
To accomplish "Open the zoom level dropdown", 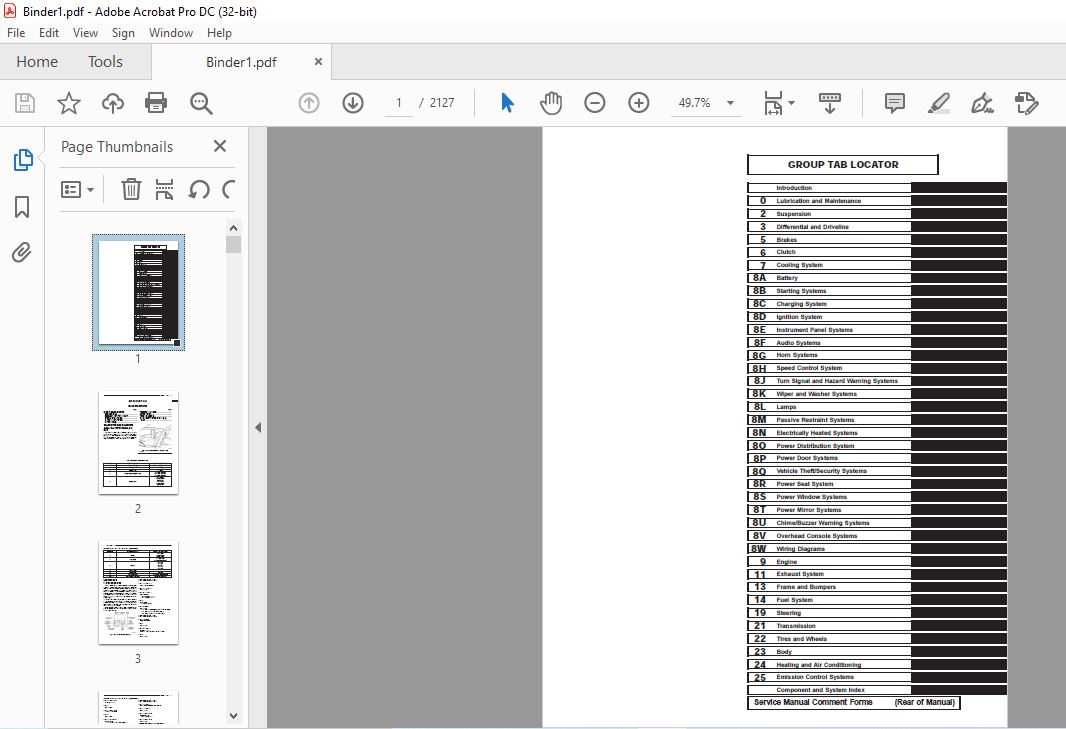I will 730,103.
